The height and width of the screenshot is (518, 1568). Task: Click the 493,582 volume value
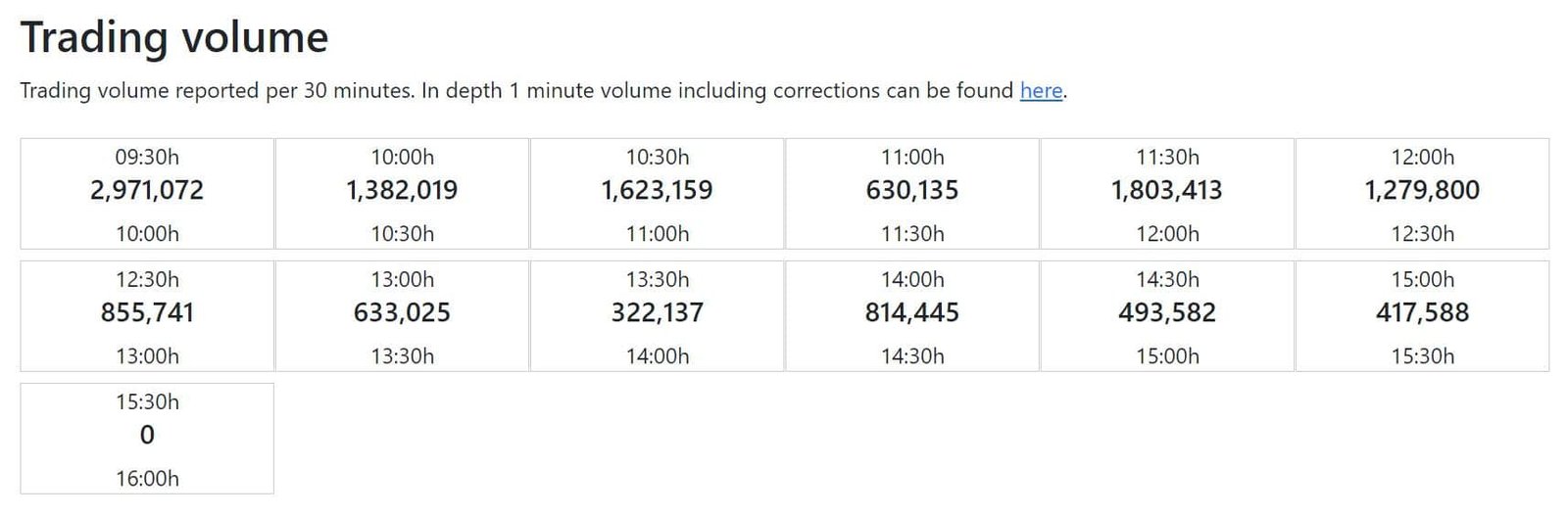point(1167,312)
